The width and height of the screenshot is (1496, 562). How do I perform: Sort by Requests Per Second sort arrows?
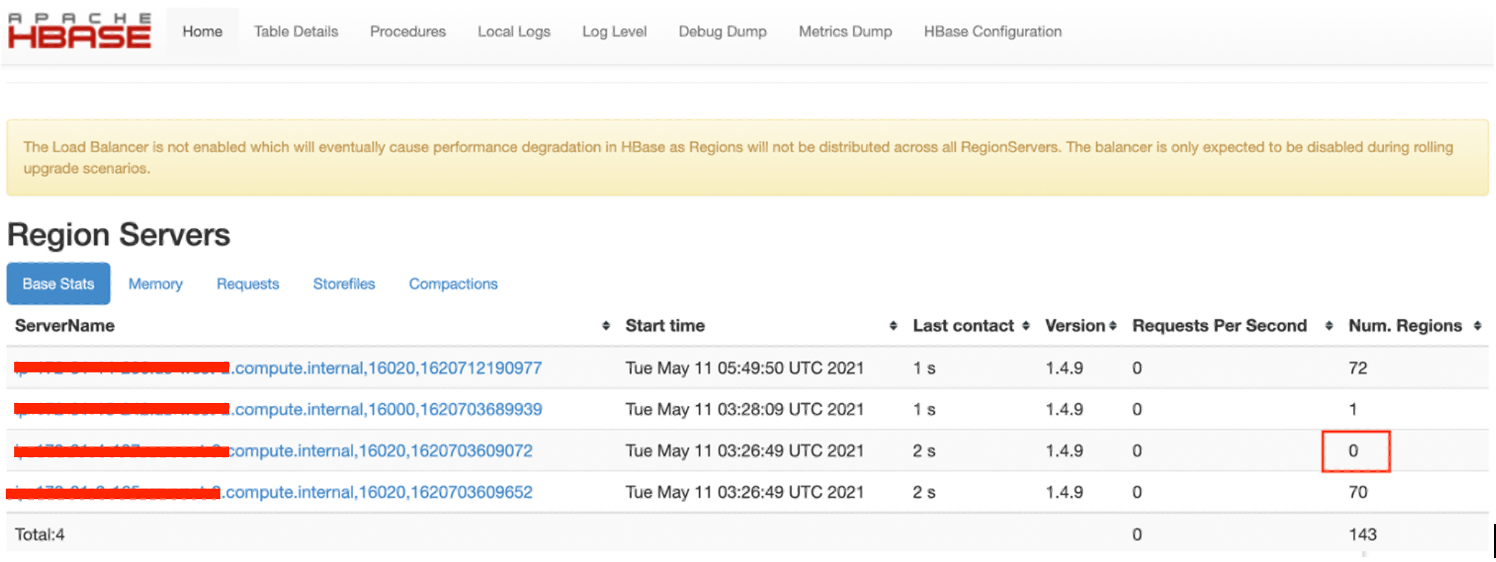pyautogui.click(x=1329, y=326)
